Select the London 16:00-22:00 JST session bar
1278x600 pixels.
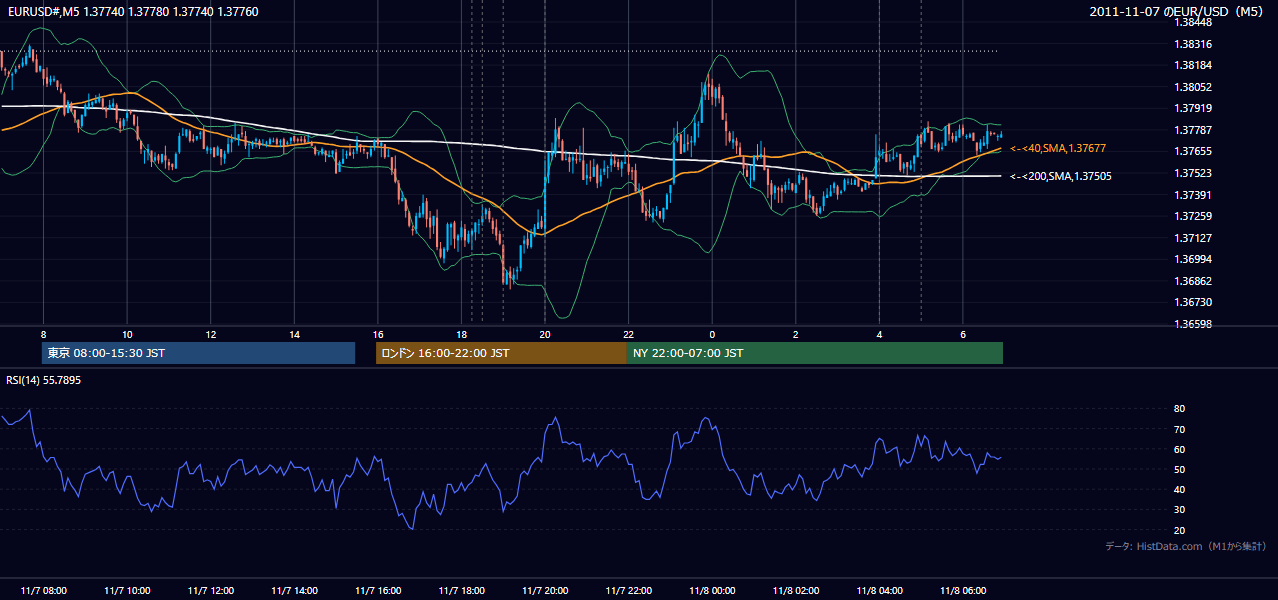click(501, 353)
